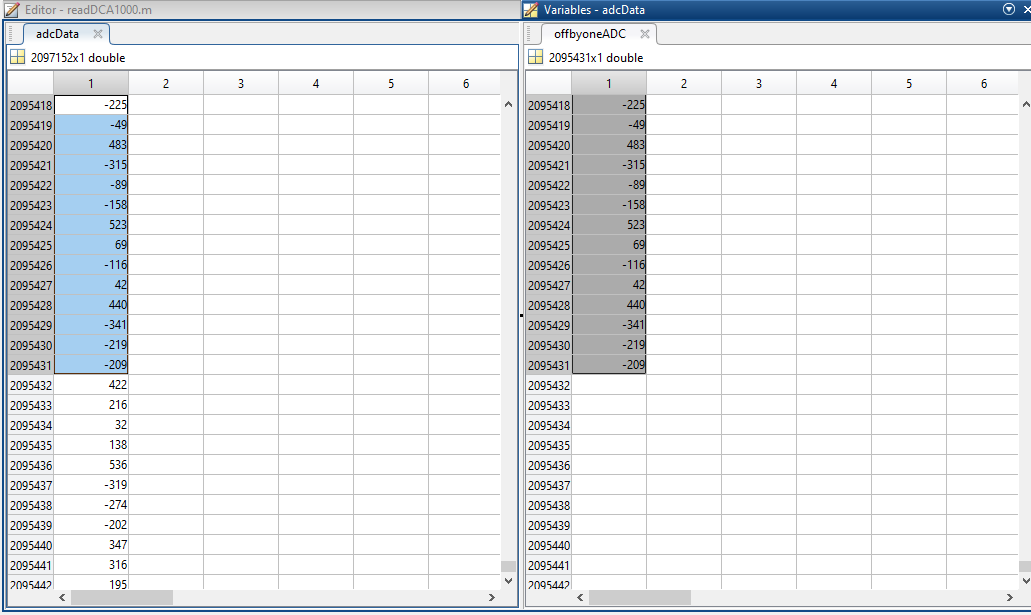Select the offbyoneADC tab
The width and height of the screenshot is (1031, 615).
tap(590, 34)
